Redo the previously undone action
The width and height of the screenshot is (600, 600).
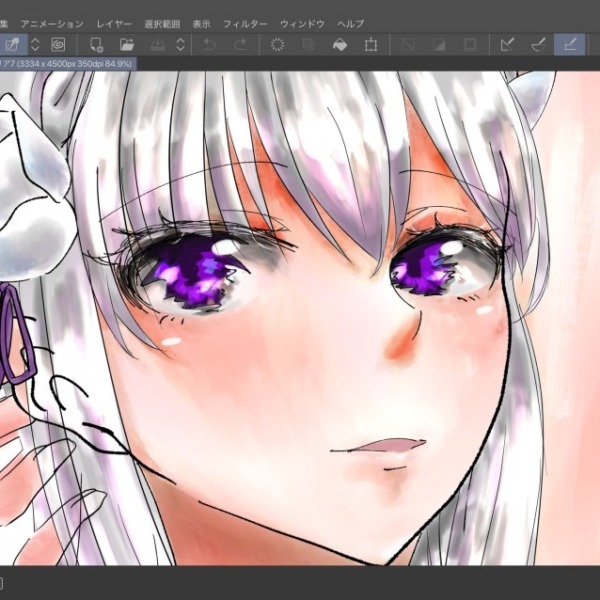tap(240, 45)
